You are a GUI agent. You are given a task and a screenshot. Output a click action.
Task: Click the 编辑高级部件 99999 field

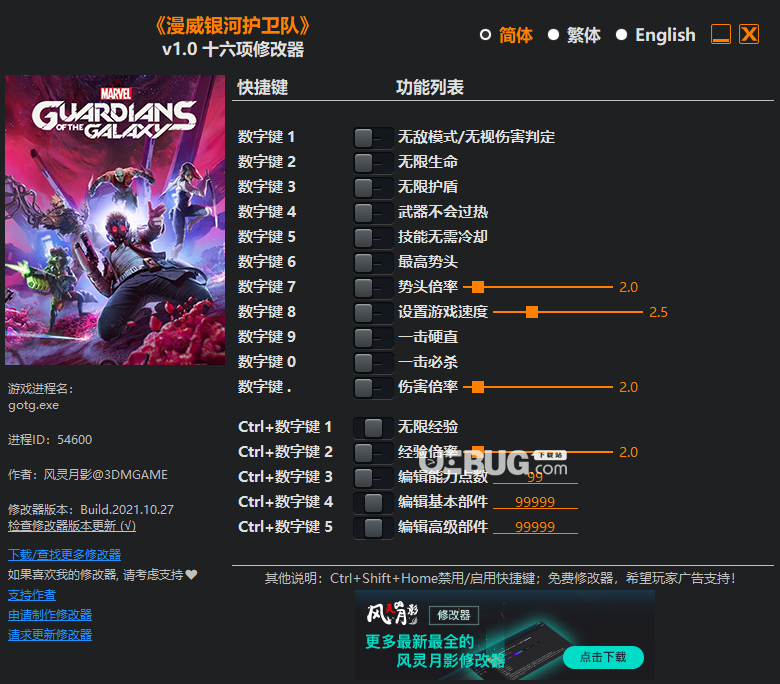click(x=535, y=527)
